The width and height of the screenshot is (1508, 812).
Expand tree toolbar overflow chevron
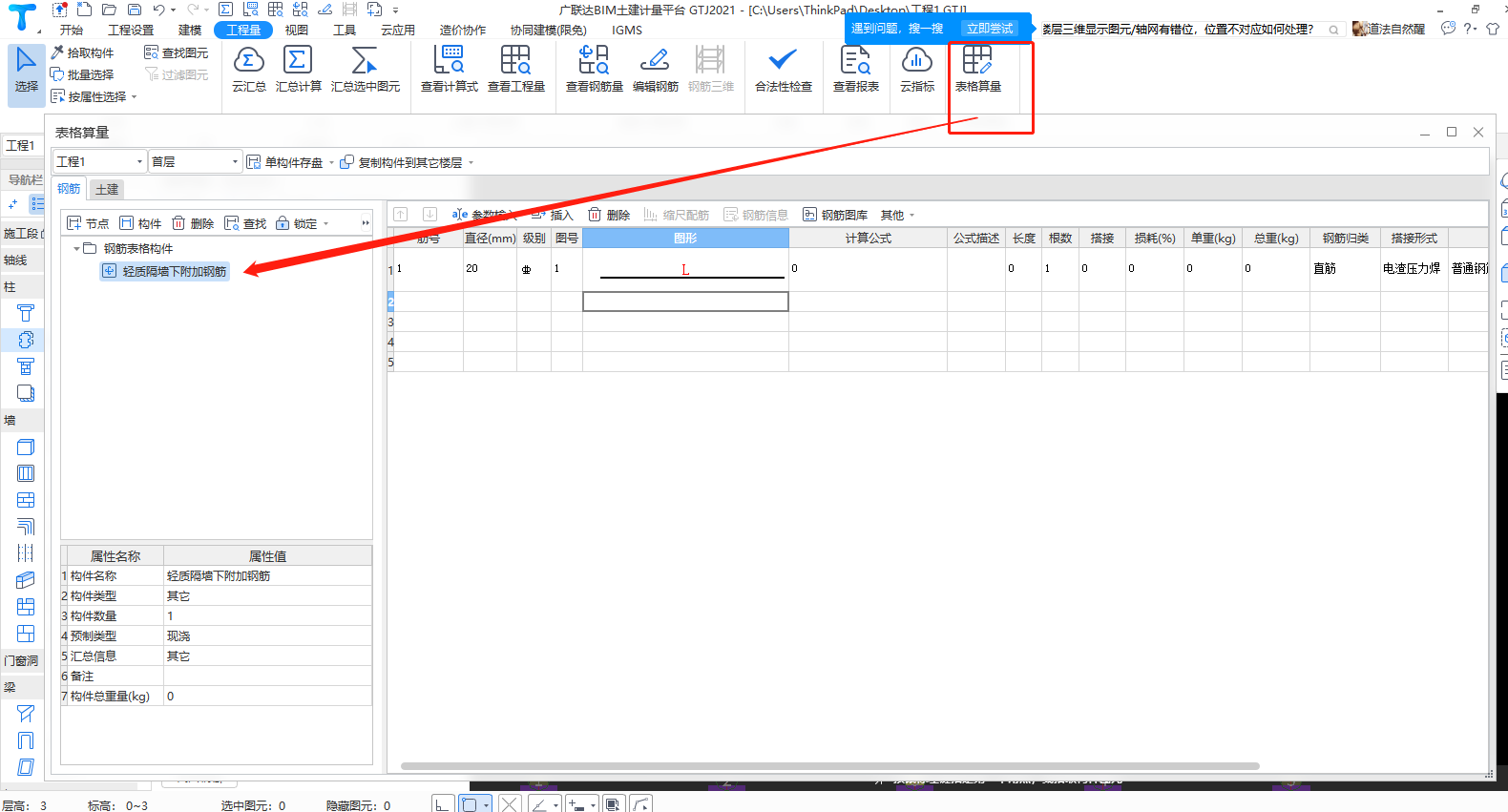(365, 223)
